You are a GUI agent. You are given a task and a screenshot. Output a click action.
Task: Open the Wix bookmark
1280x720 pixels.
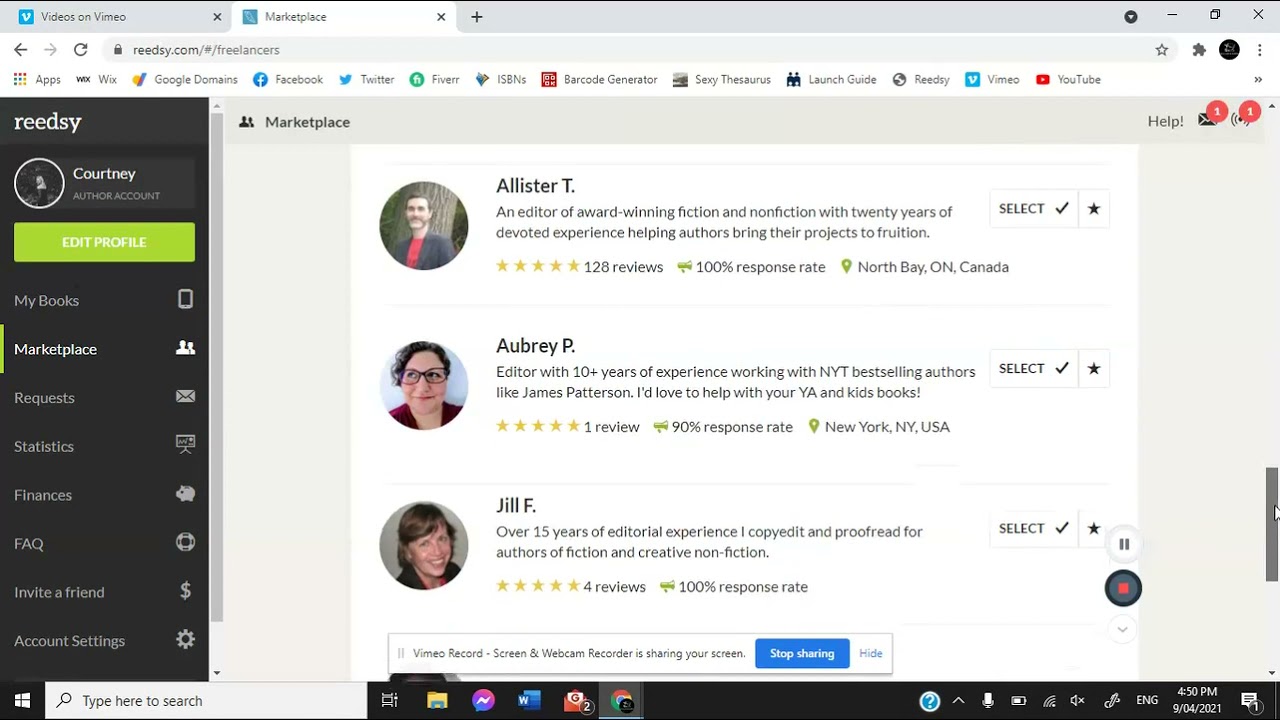click(97, 80)
